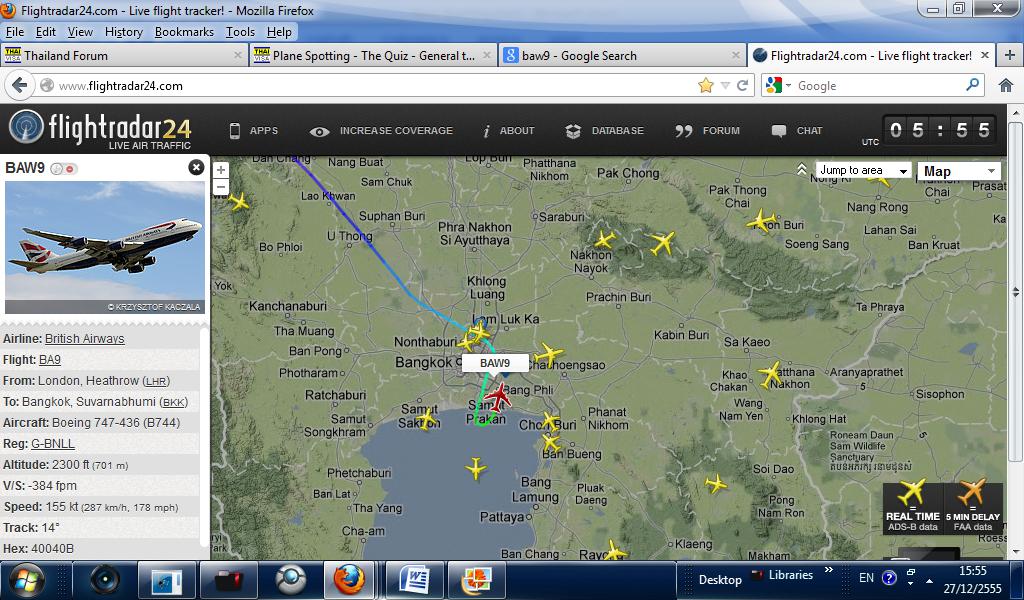Screen dimensions: 1024x600
Task: Open the Map type dropdown
Action: (x=959, y=171)
